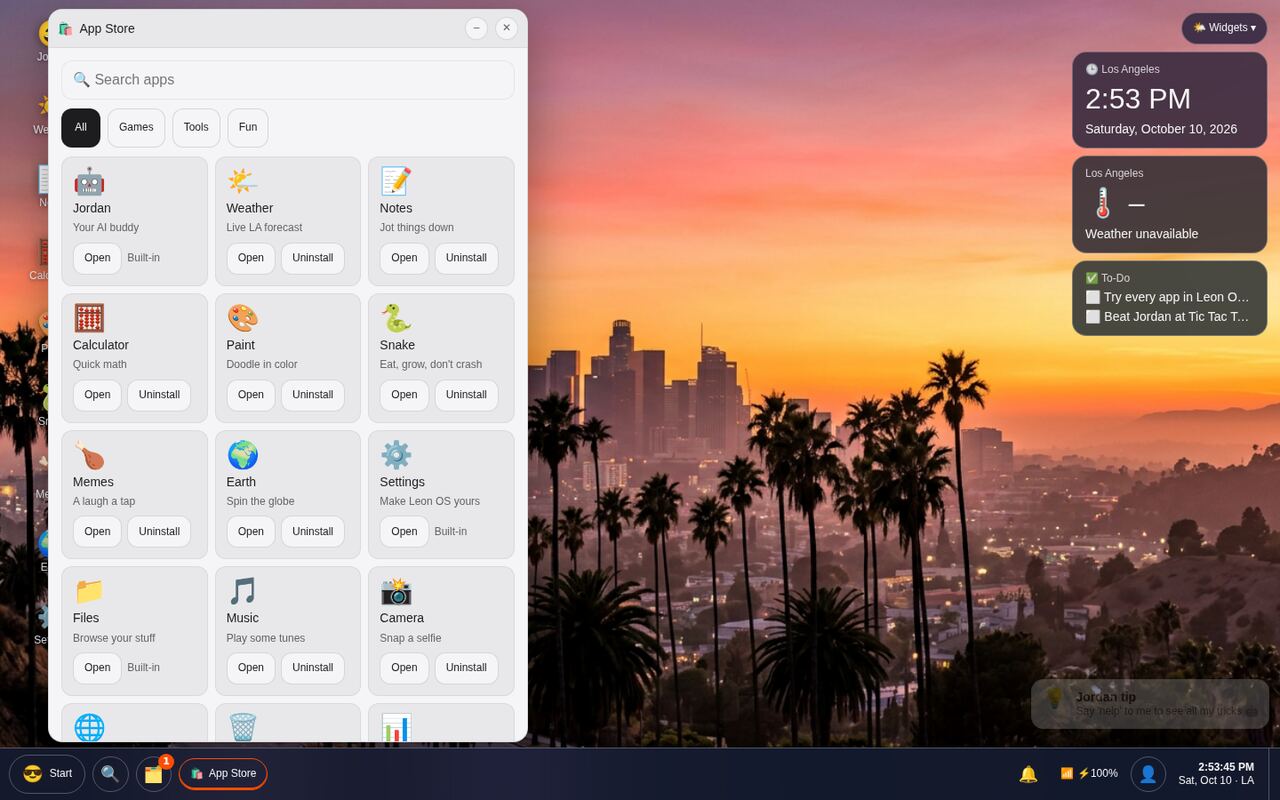Open the Jordan AI buddy app

coord(97,258)
